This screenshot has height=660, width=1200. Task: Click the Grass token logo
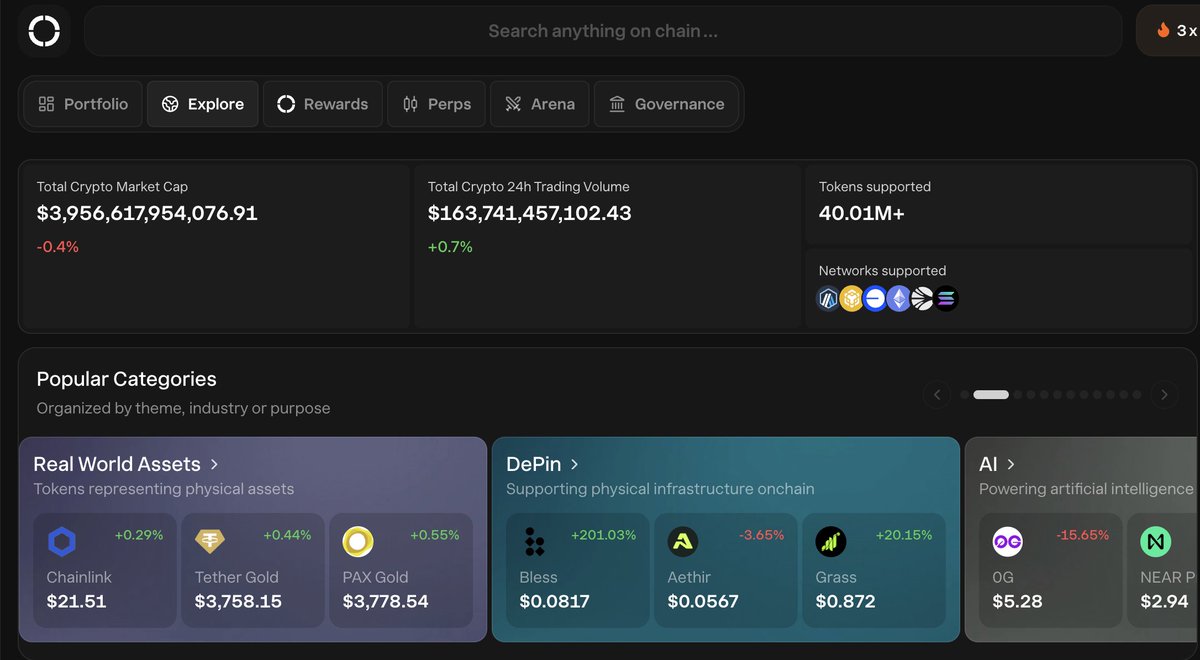click(x=831, y=542)
